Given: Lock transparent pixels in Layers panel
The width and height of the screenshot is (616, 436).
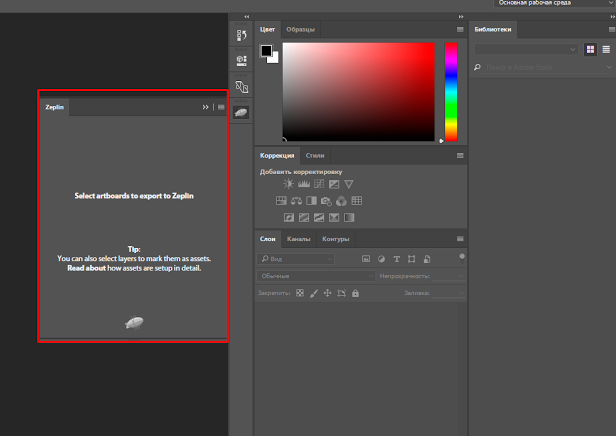Looking at the screenshot, I should [x=300, y=293].
